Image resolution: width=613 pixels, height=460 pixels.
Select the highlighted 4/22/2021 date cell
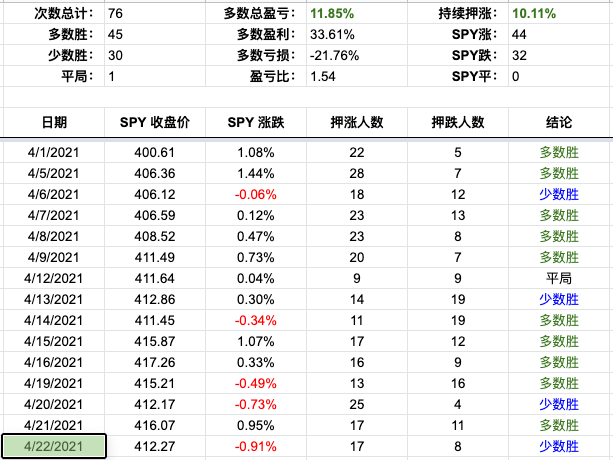(x=54, y=447)
